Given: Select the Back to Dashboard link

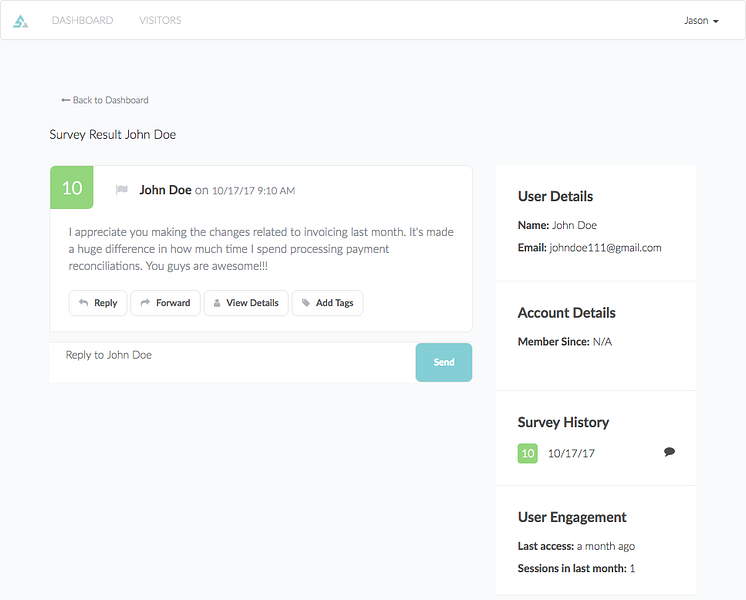Looking at the screenshot, I should [x=105, y=100].
